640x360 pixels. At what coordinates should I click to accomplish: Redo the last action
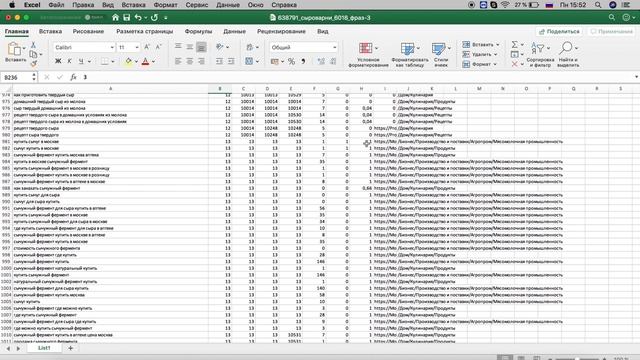pyautogui.click(x=154, y=18)
